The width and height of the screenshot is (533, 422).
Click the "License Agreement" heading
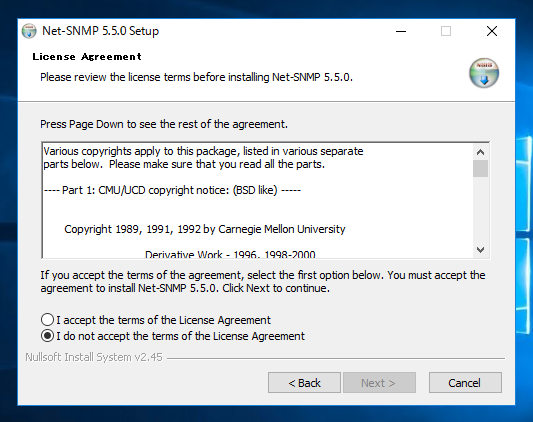click(x=87, y=56)
